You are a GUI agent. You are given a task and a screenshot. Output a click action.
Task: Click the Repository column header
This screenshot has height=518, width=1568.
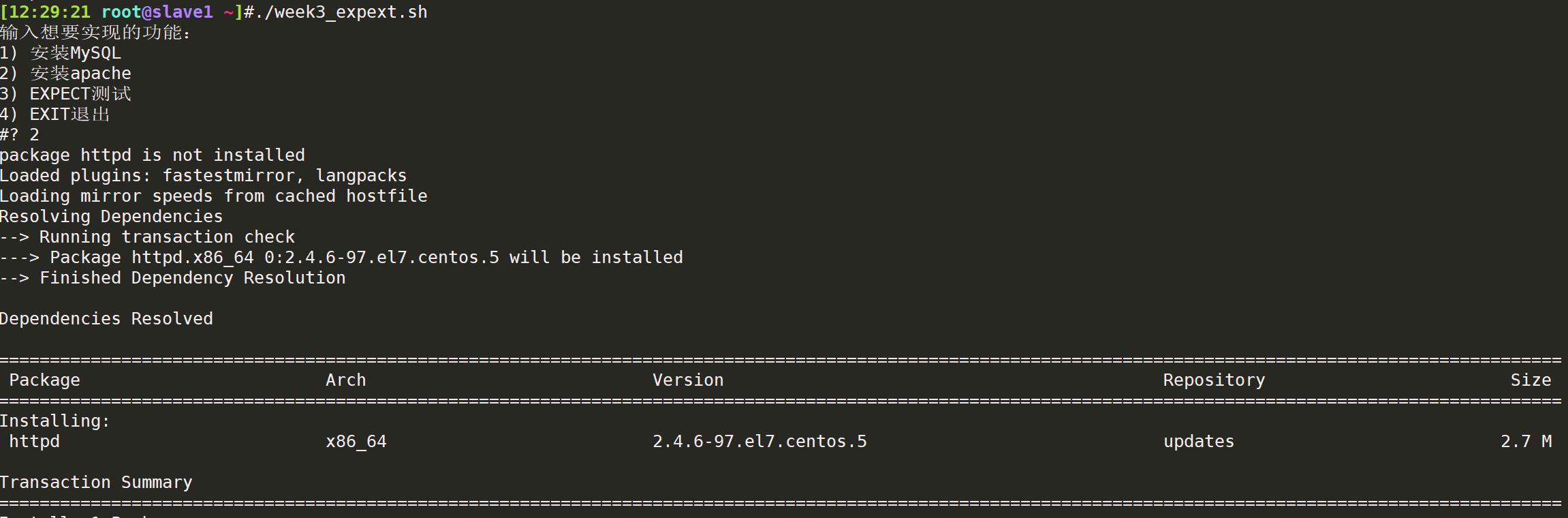1214,380
